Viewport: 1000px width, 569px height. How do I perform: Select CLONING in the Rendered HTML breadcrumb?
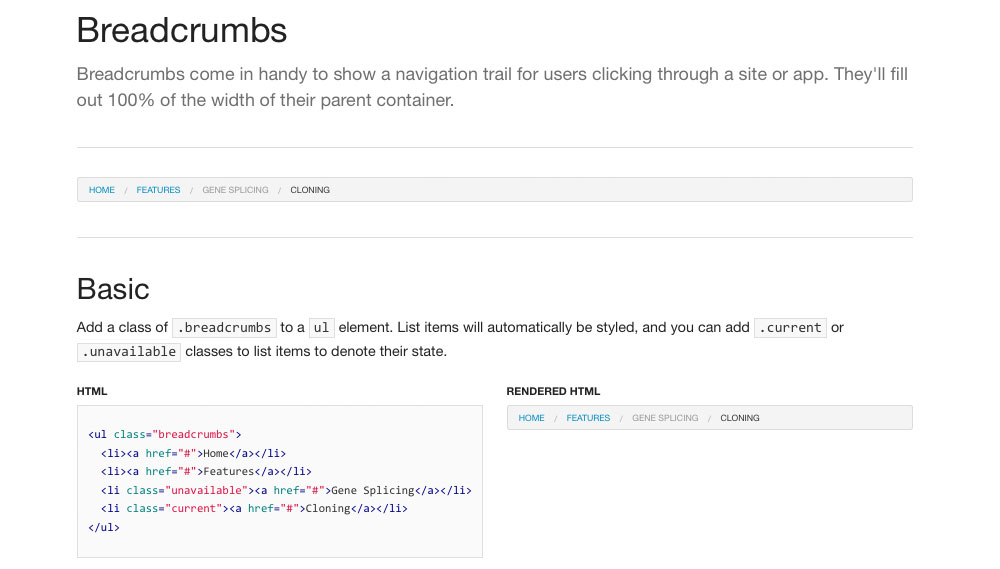pyautogui.click(x=740, y=418)
